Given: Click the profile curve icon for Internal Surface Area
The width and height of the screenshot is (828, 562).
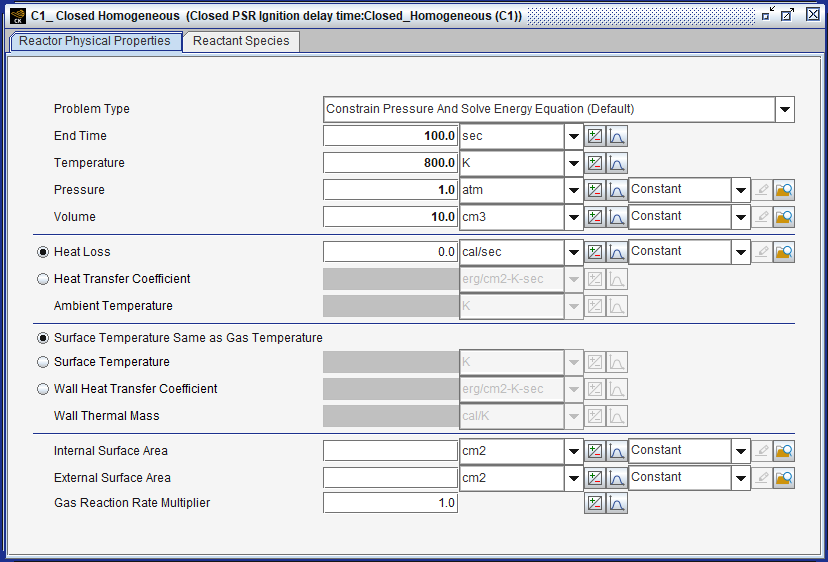Looking at the screenshot, I should (x=617, y=452).
